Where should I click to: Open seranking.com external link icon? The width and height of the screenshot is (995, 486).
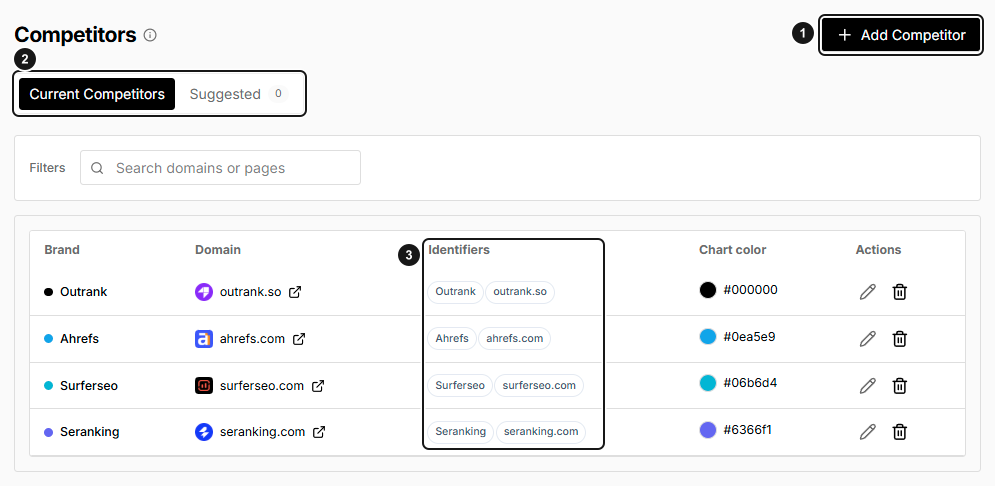click(x=319, y=432)
